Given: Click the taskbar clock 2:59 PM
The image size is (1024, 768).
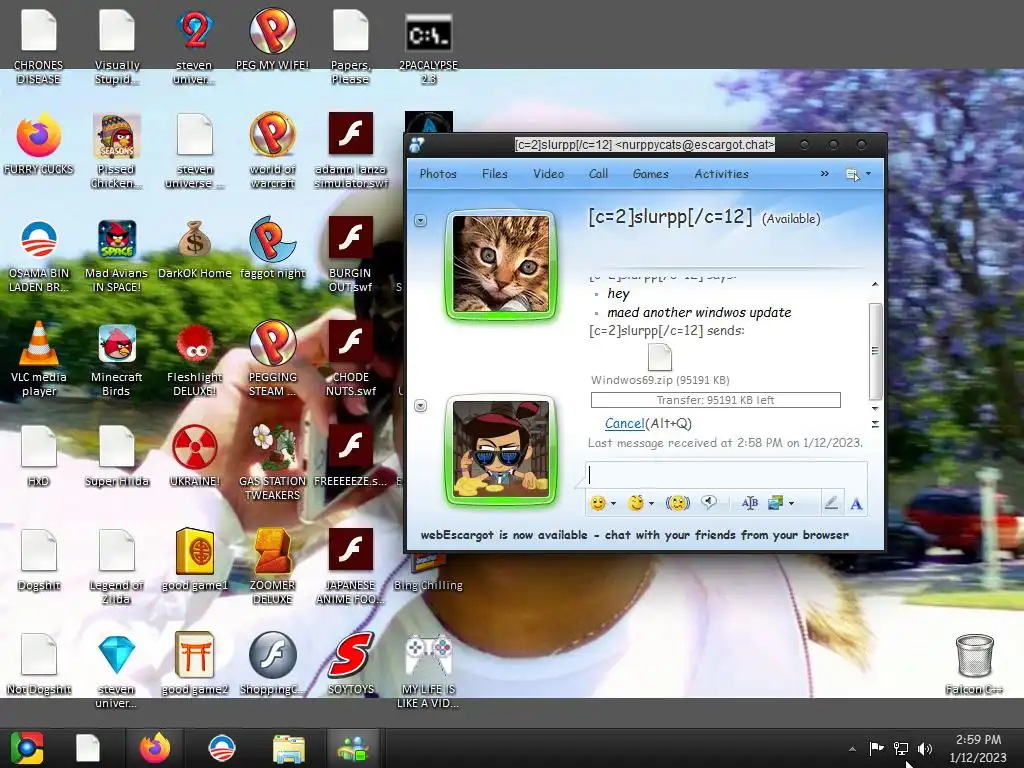Looking at the screenshot, I should [x=978, y=740].
